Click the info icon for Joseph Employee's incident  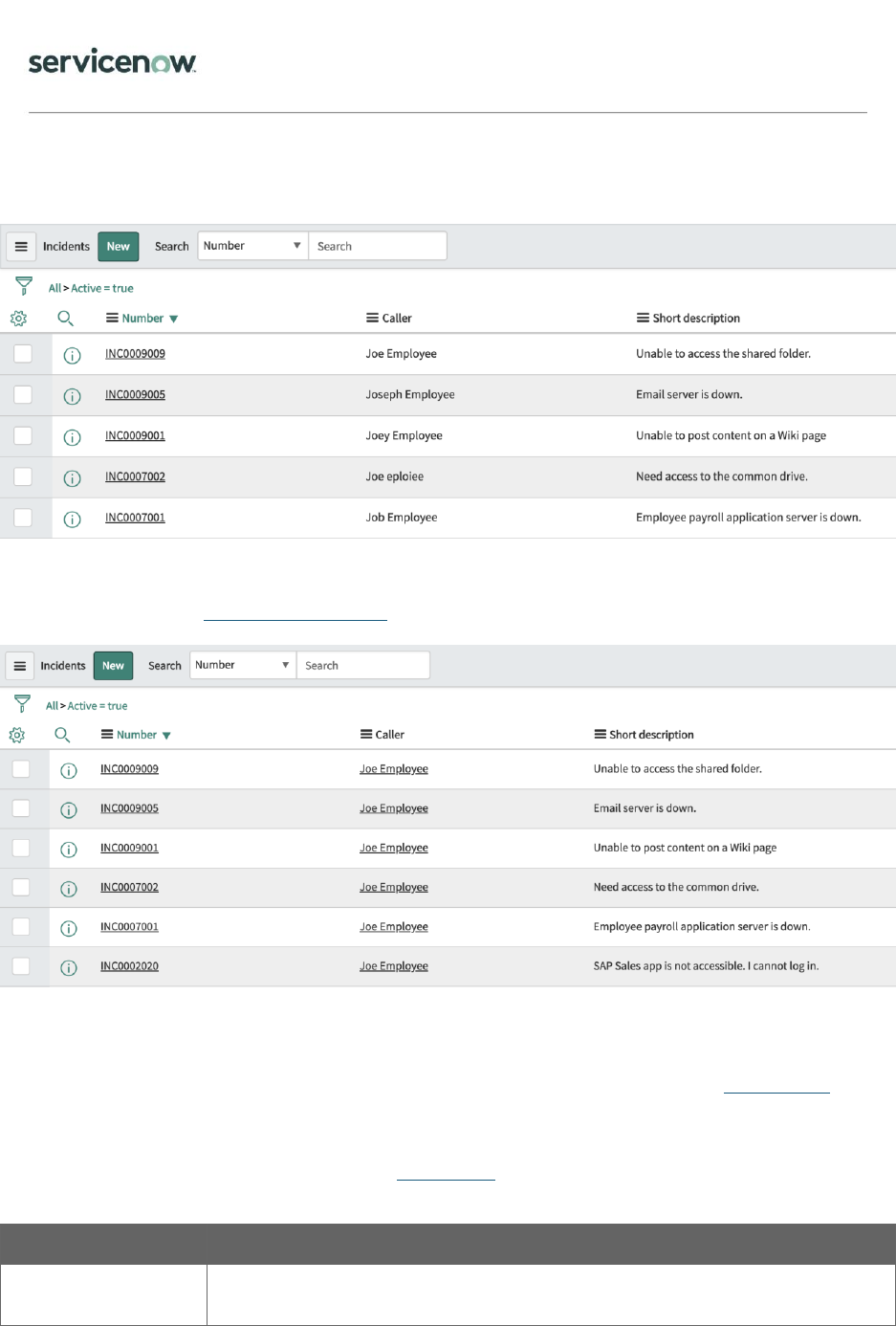coord(72,396)
